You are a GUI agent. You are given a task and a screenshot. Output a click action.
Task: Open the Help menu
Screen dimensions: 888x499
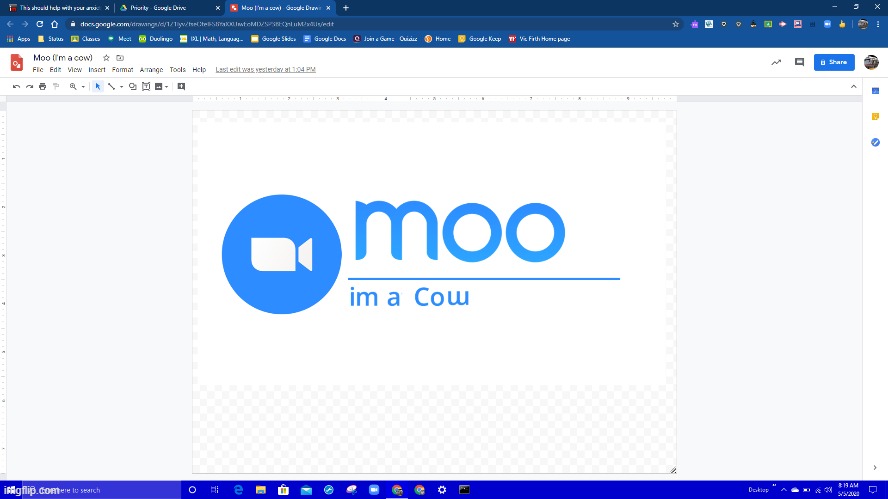click(x=199, y=70)
